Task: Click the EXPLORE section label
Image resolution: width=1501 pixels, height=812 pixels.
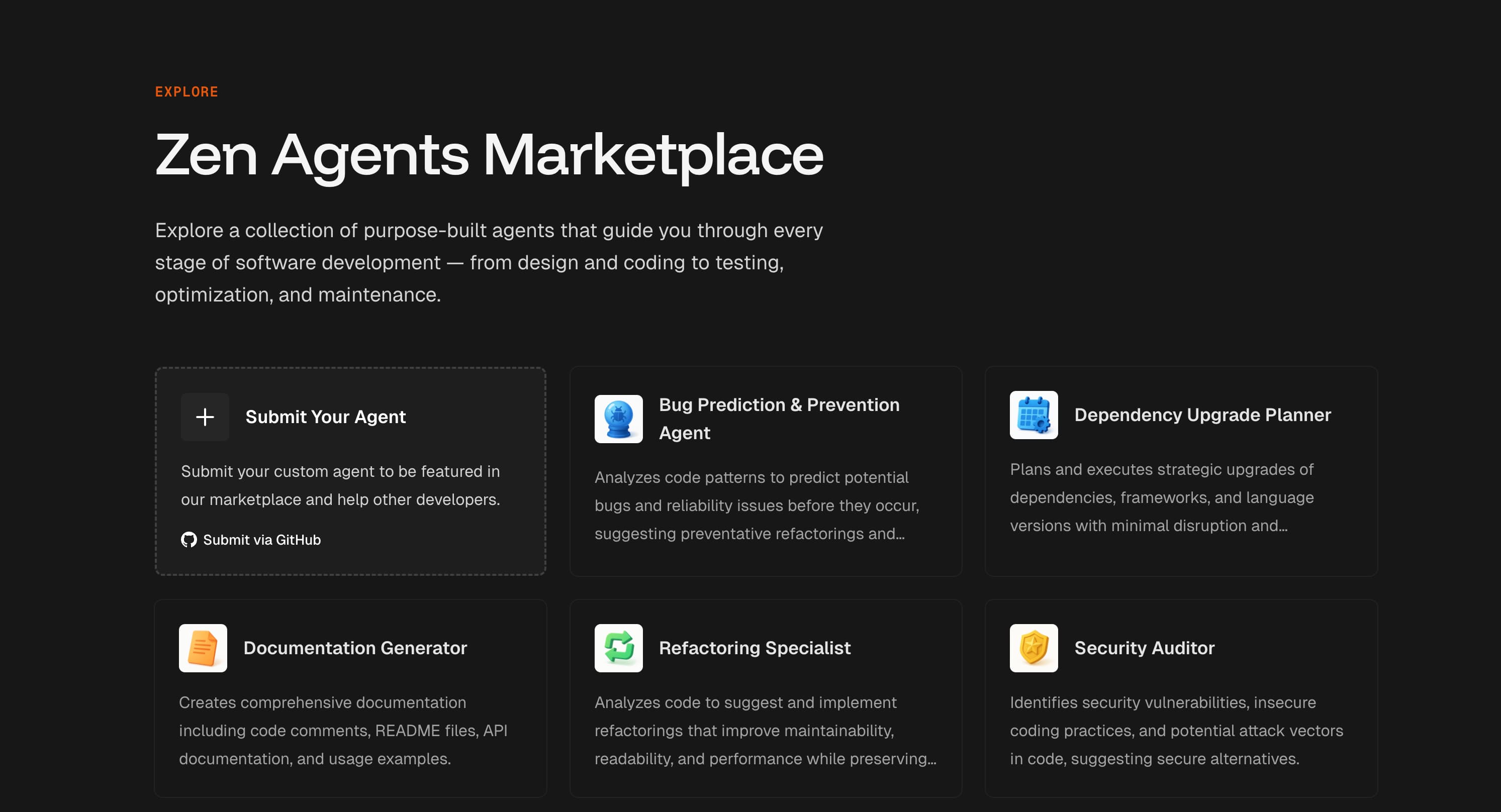Action: click(186, 91)
